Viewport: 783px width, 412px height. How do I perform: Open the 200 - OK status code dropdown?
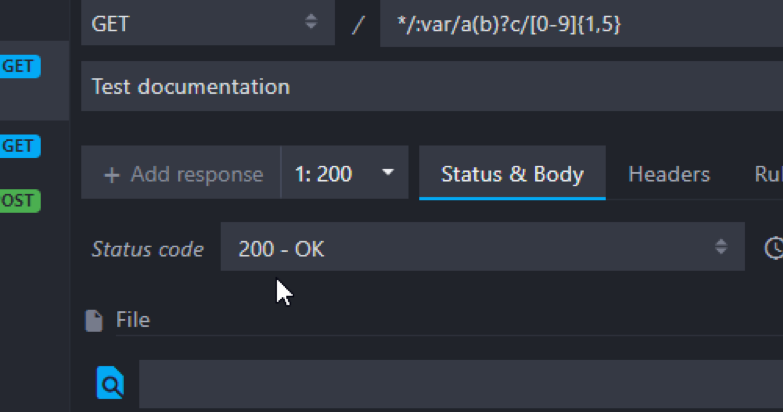coord(482,247)
